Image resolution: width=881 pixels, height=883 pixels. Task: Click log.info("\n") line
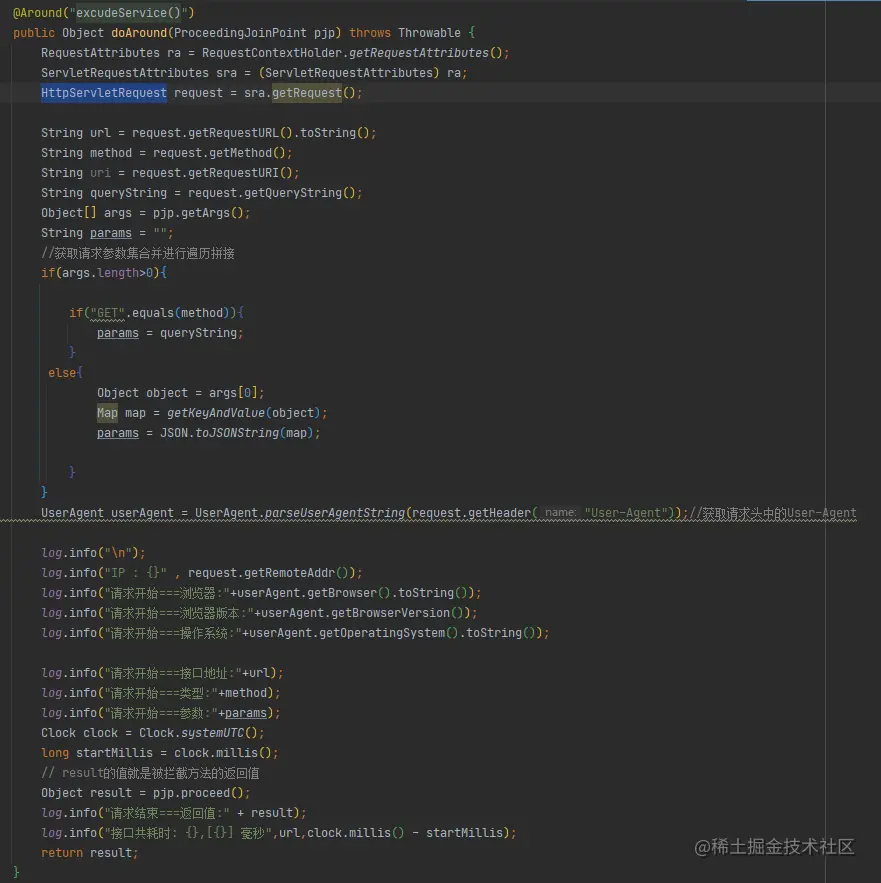[93, 553]
